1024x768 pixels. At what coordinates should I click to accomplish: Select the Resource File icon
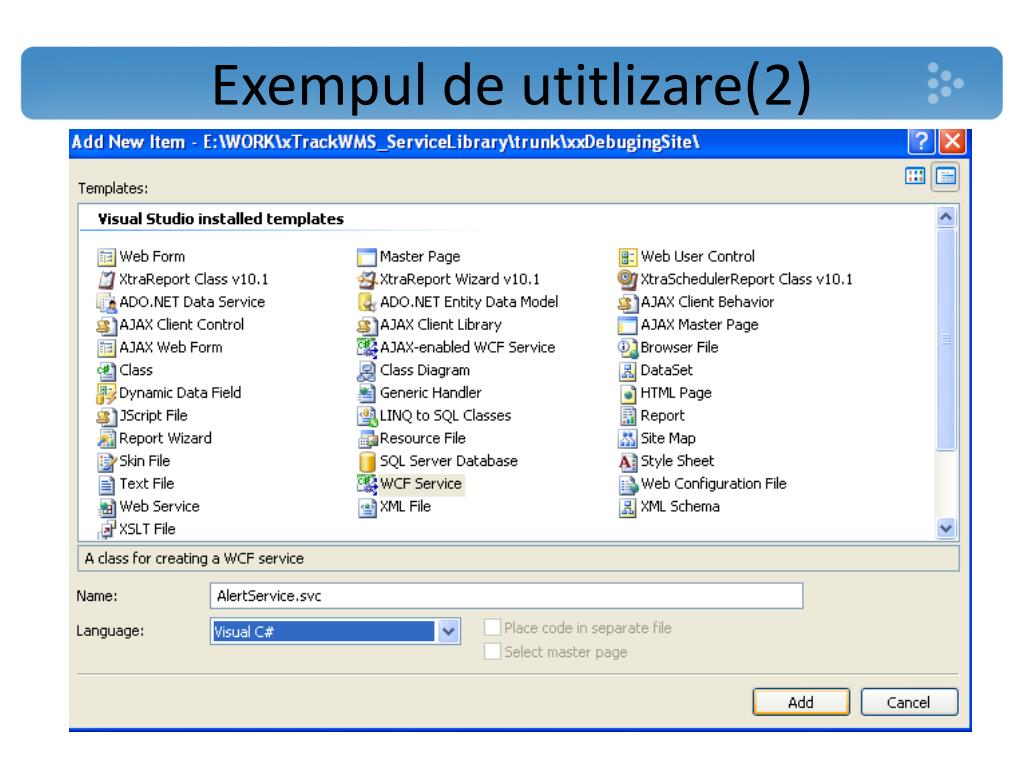[367, 439]
